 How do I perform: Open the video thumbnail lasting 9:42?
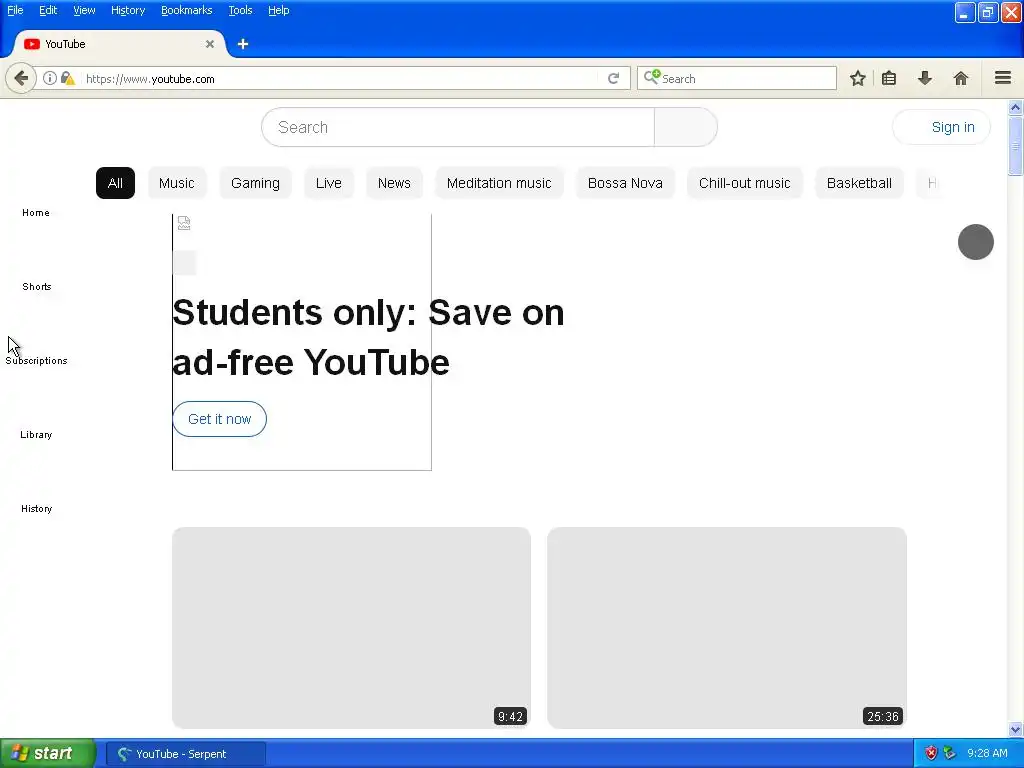[351, 628]
